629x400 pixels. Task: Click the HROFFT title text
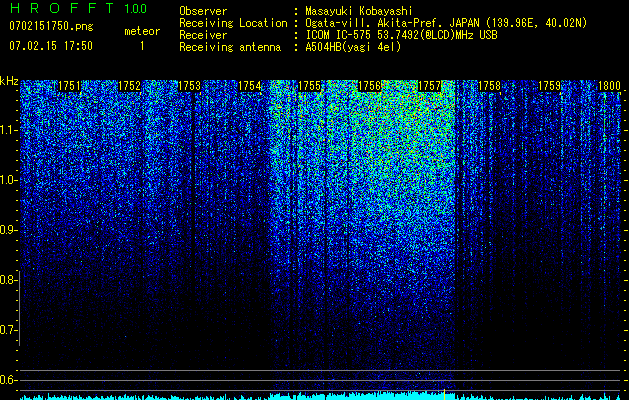(x=63, y=8)
